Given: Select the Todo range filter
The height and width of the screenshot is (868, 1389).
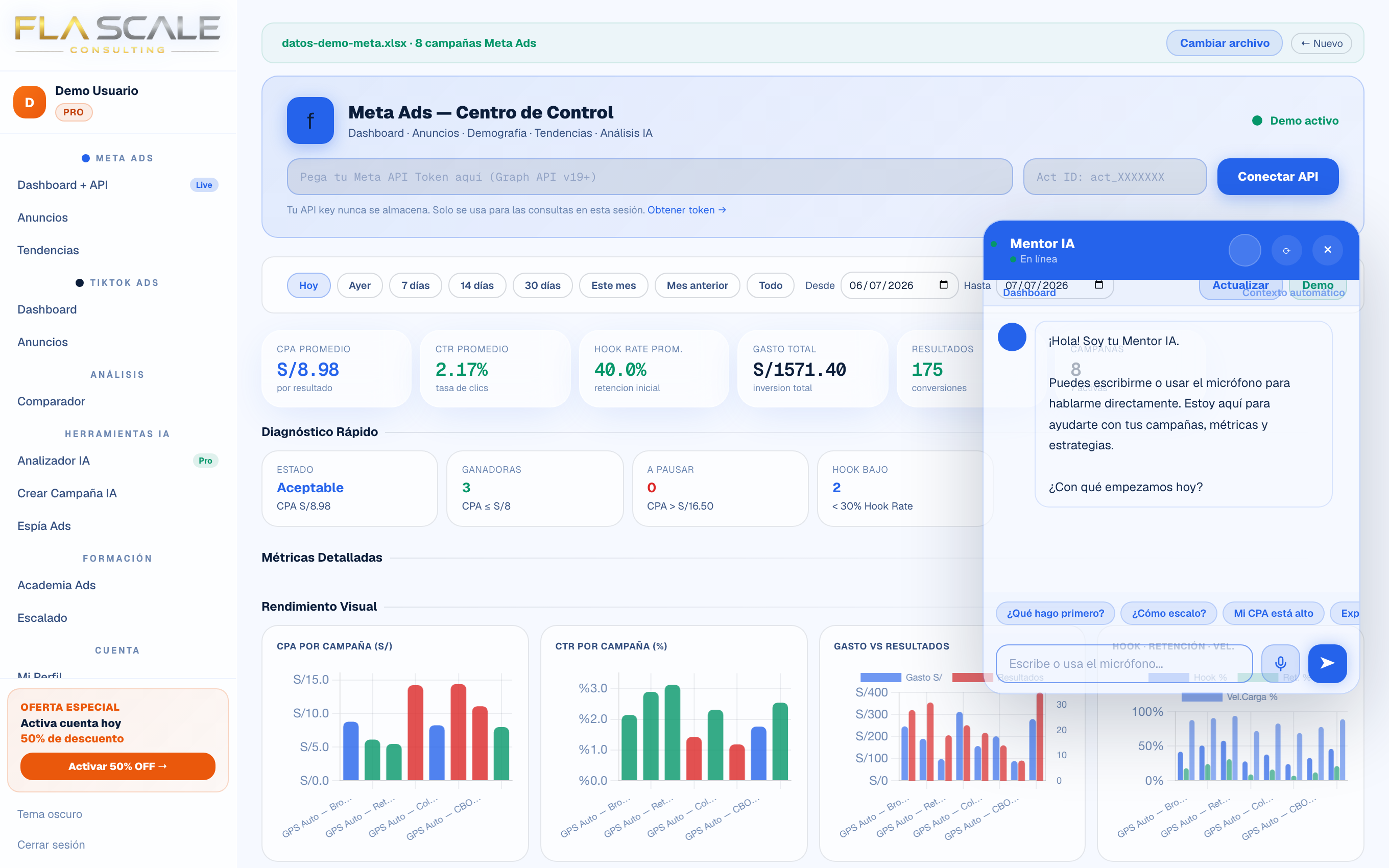Looking at the screenshot, I should [770, 285].
